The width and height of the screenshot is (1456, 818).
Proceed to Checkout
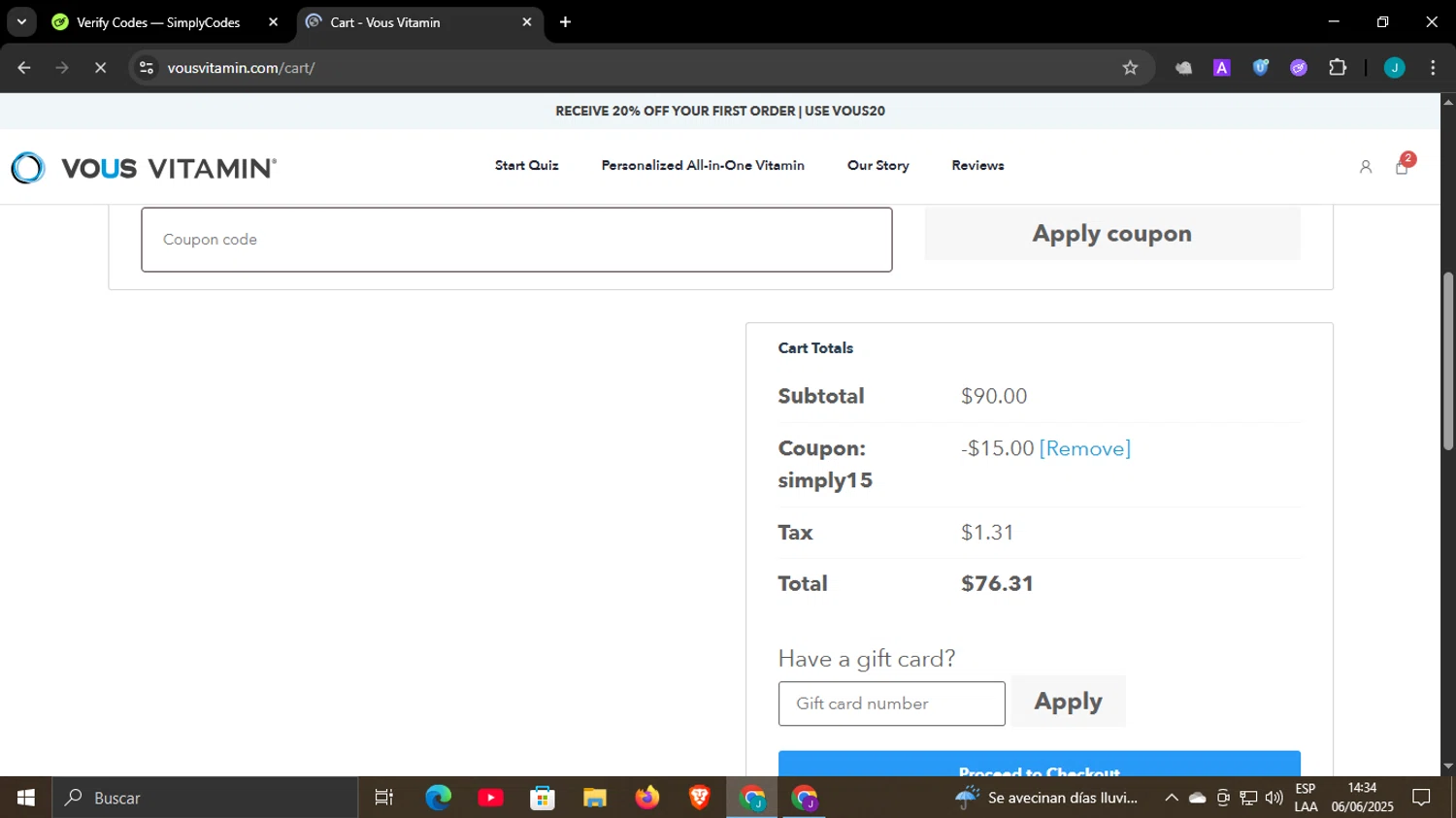(1040, 764)
